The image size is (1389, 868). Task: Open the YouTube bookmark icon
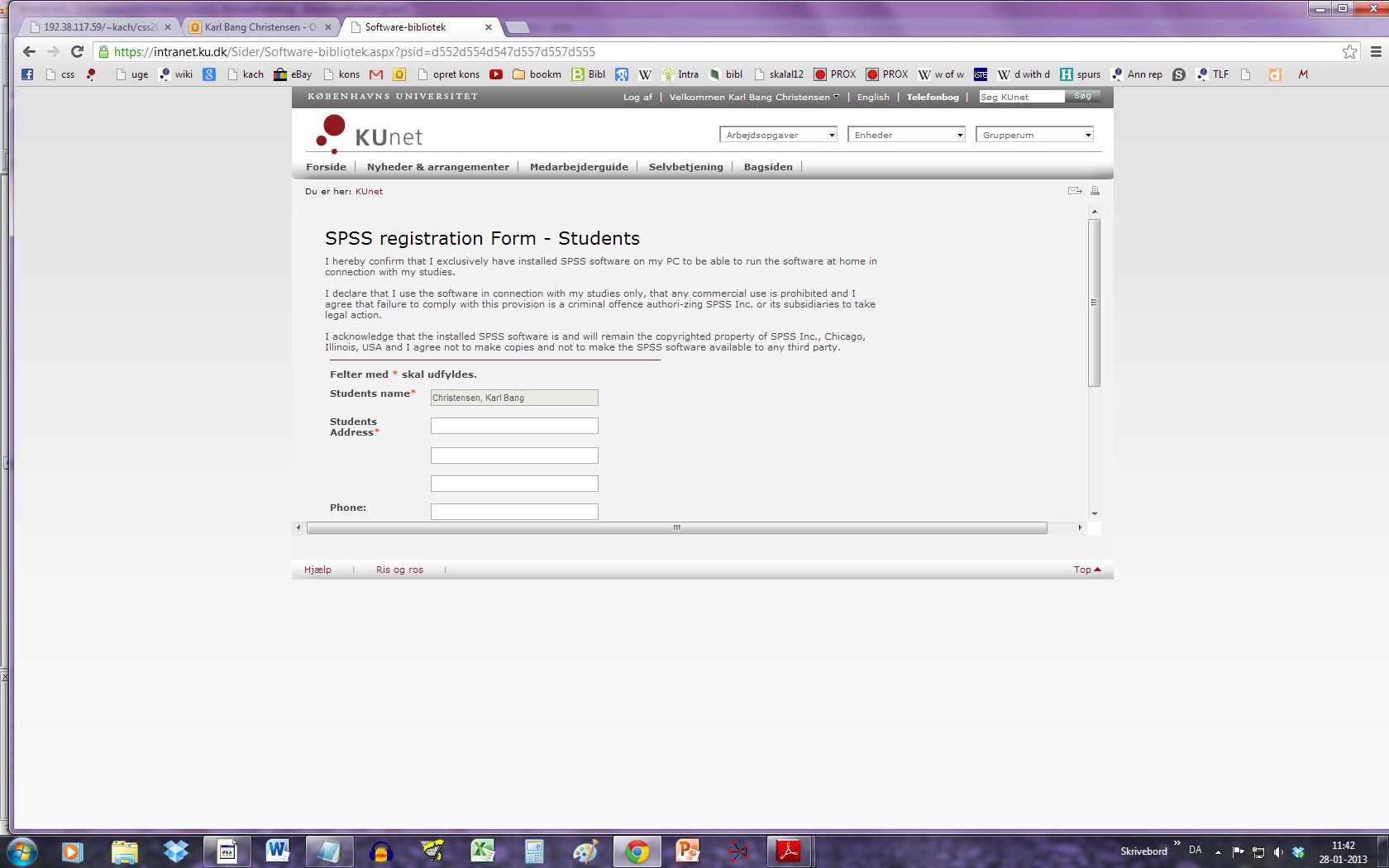496,74
